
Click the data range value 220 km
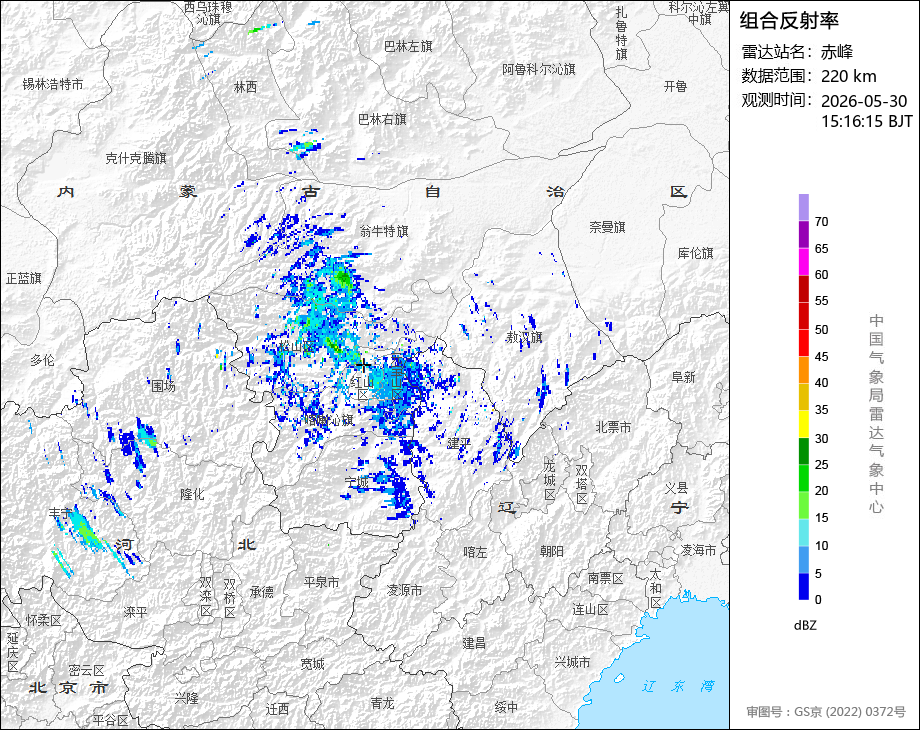pos(848,76)
